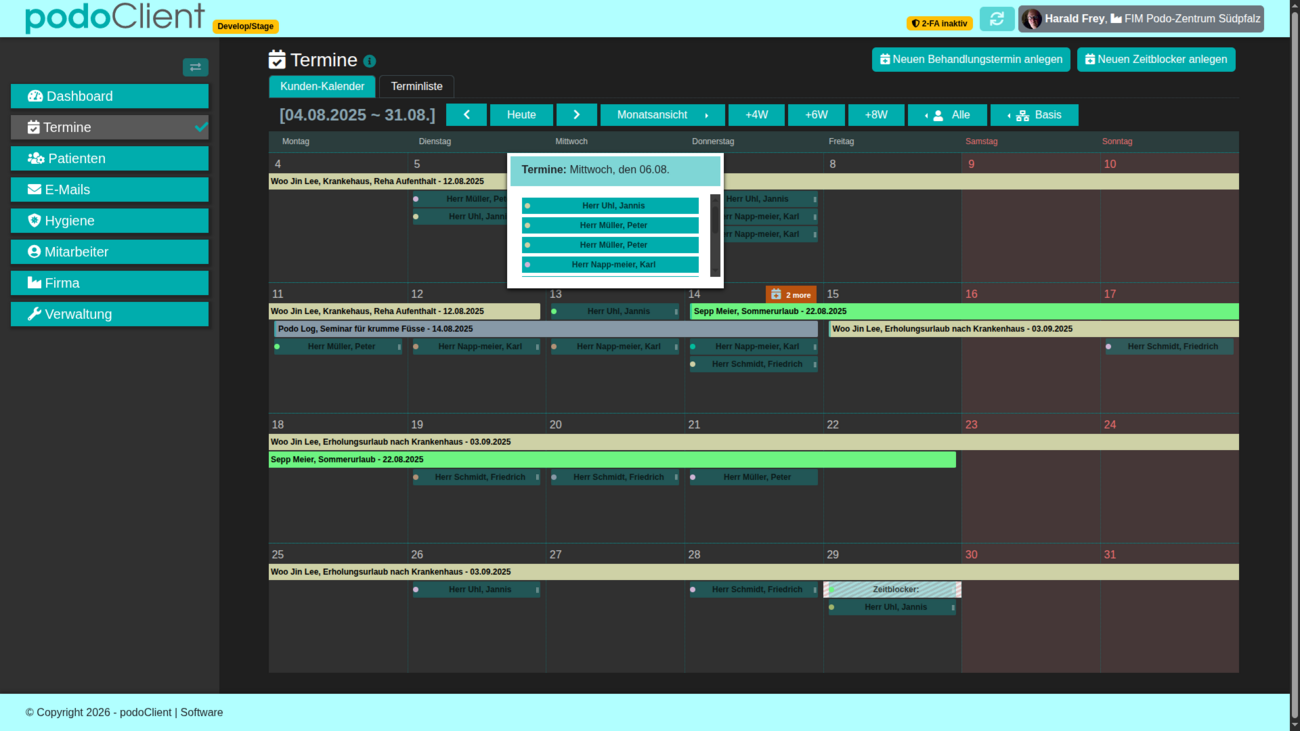Image resolution: width=1300 pixels, height=731 pixels.
Task: Click Harald Frey profile avatar
Action: pos(1032,19)
